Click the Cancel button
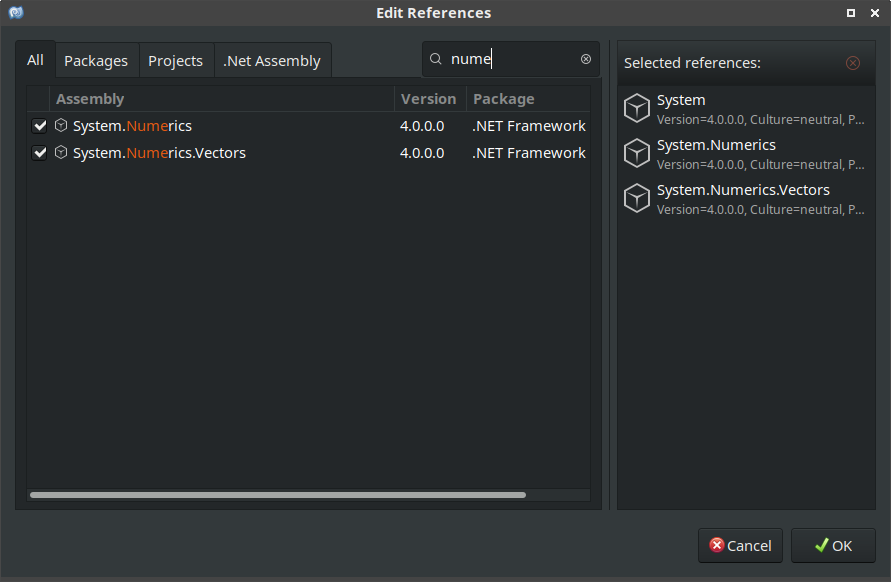The height and width of the screenshot is (582, 891). click(x=740, y=546)
